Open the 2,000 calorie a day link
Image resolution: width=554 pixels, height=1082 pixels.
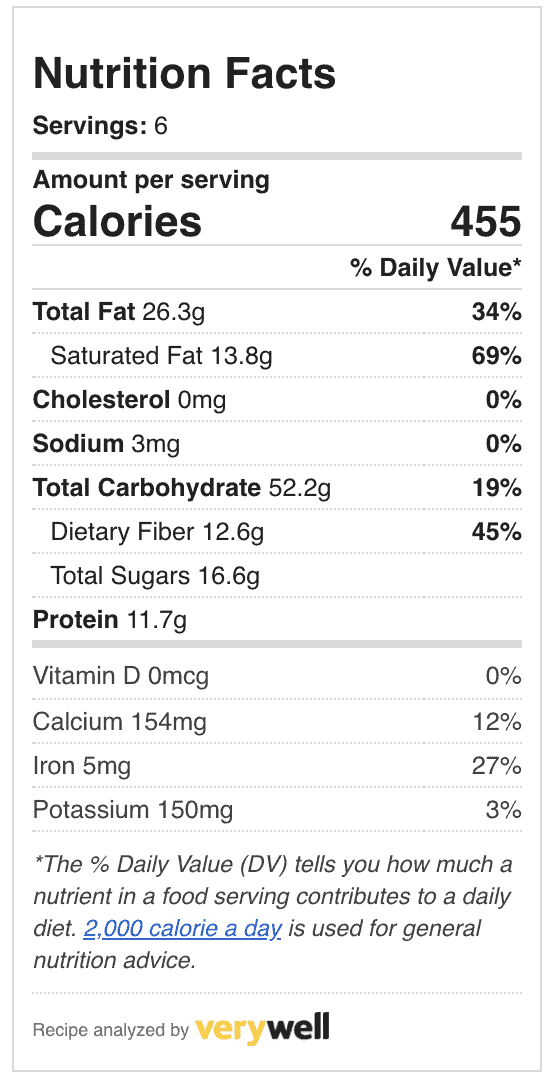tap(182, 929)
